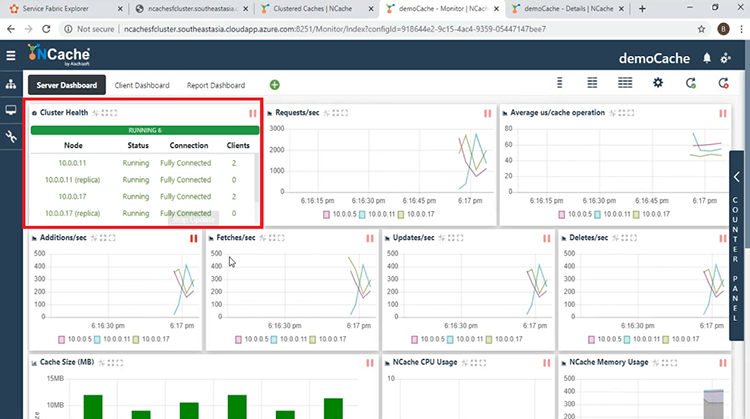Image resolution: width=750 pixels, height=419 pixels.
Task: Open the notifications bell
Action: (706, 58)
